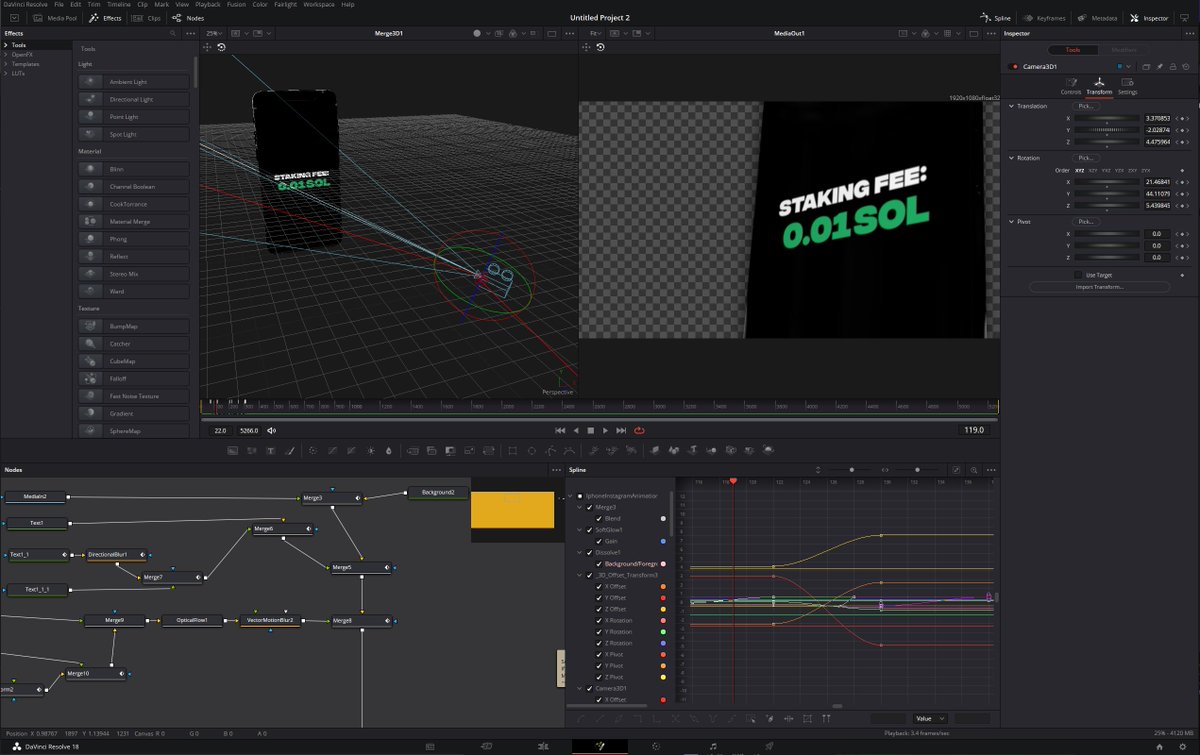
Task: Mute audio speaker icon
Action: (x=272, y=430)
